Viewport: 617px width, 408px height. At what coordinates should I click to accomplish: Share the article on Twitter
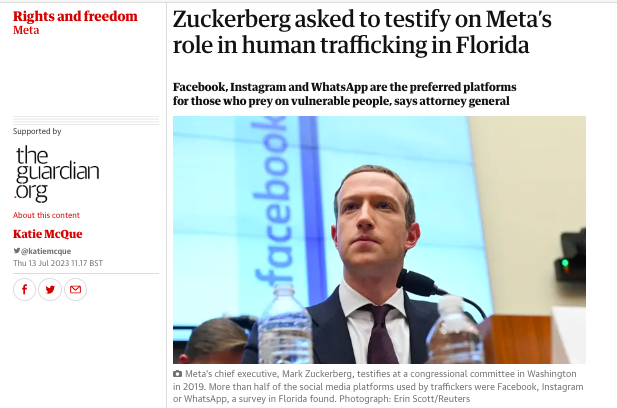(49, 290)
